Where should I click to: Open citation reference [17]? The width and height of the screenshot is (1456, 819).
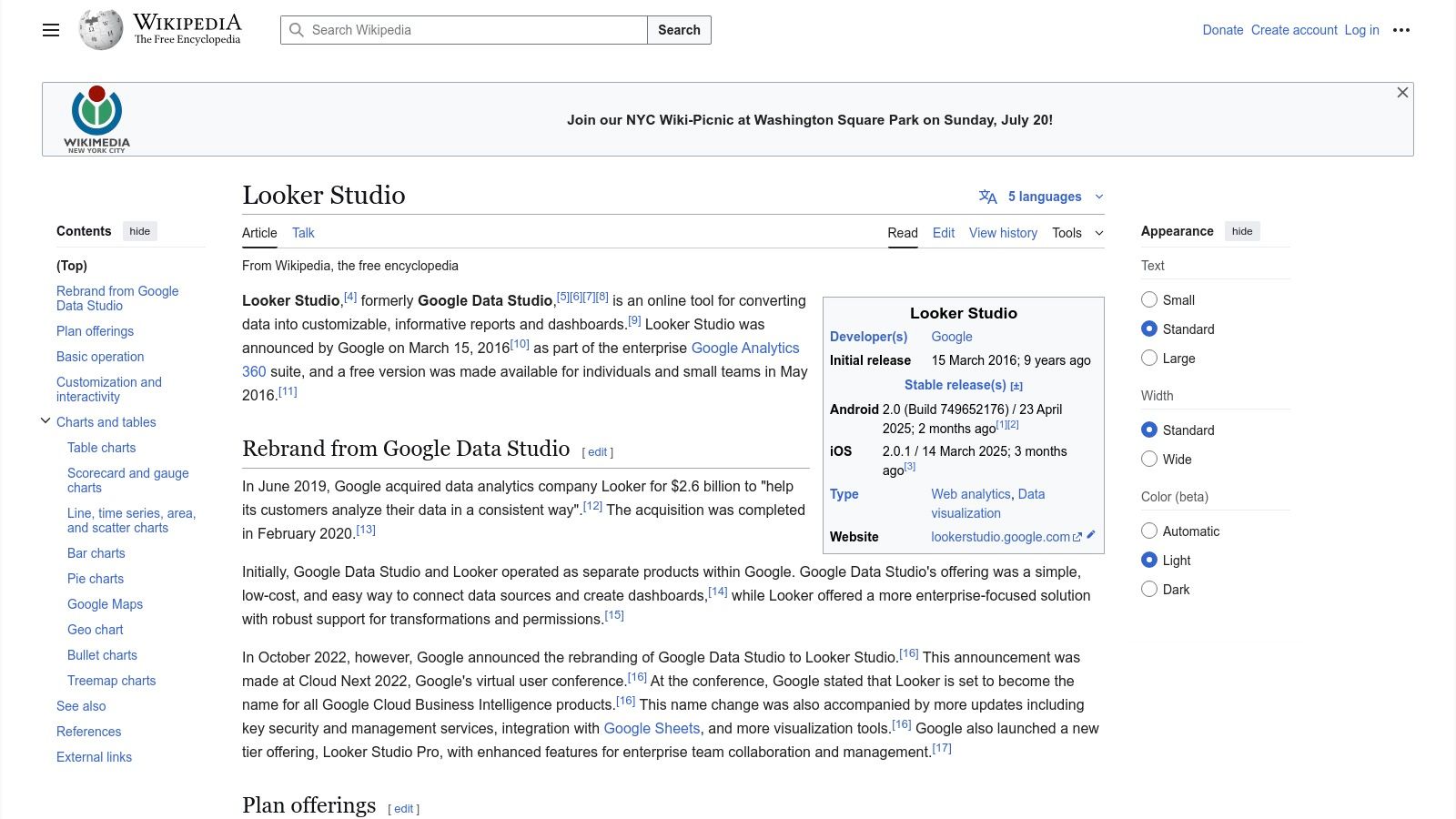(x=942, y=748)
